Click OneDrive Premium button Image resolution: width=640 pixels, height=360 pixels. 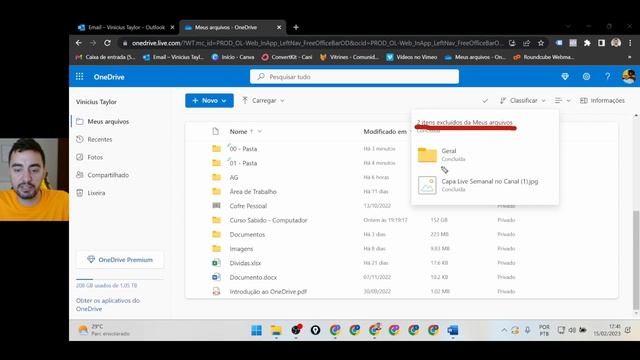[120, 260]
